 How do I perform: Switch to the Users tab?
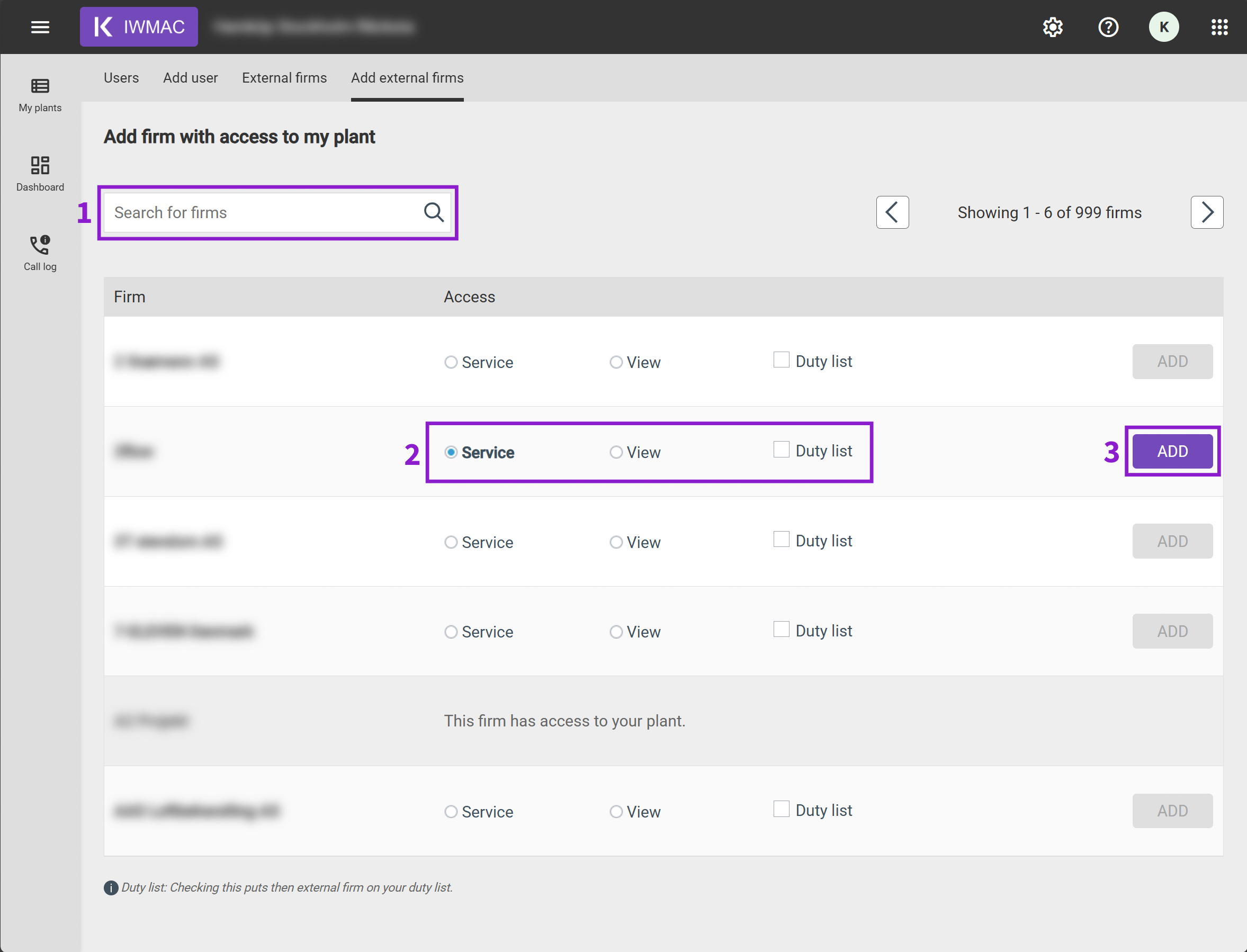(x=121, y=78)
